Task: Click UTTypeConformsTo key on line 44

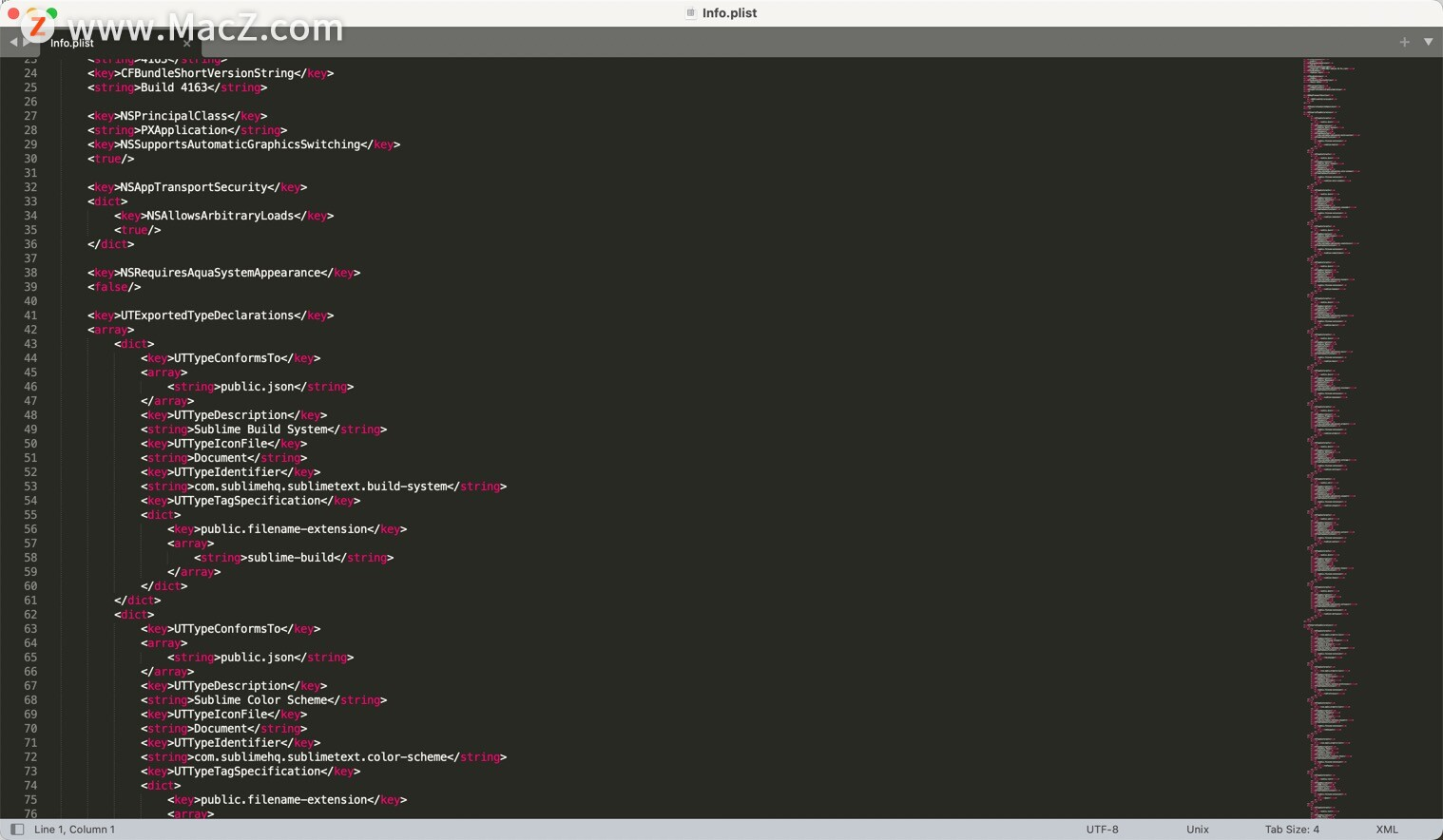Action: 227,358
